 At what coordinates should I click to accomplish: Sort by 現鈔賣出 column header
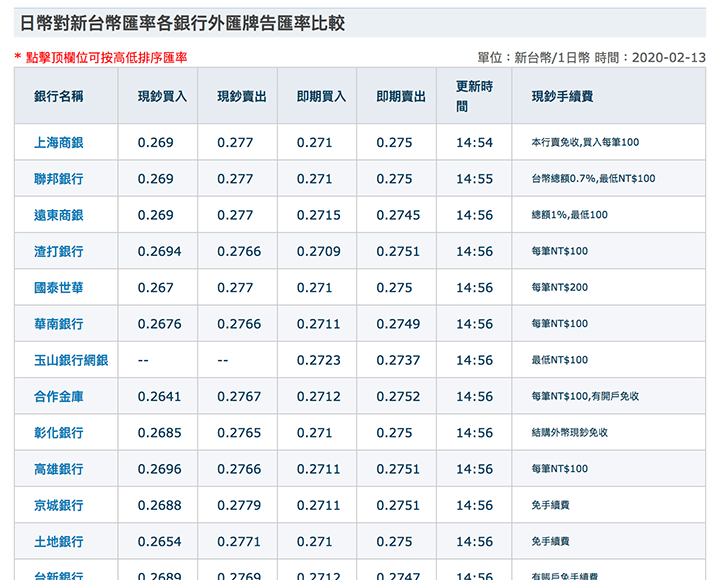242,96
